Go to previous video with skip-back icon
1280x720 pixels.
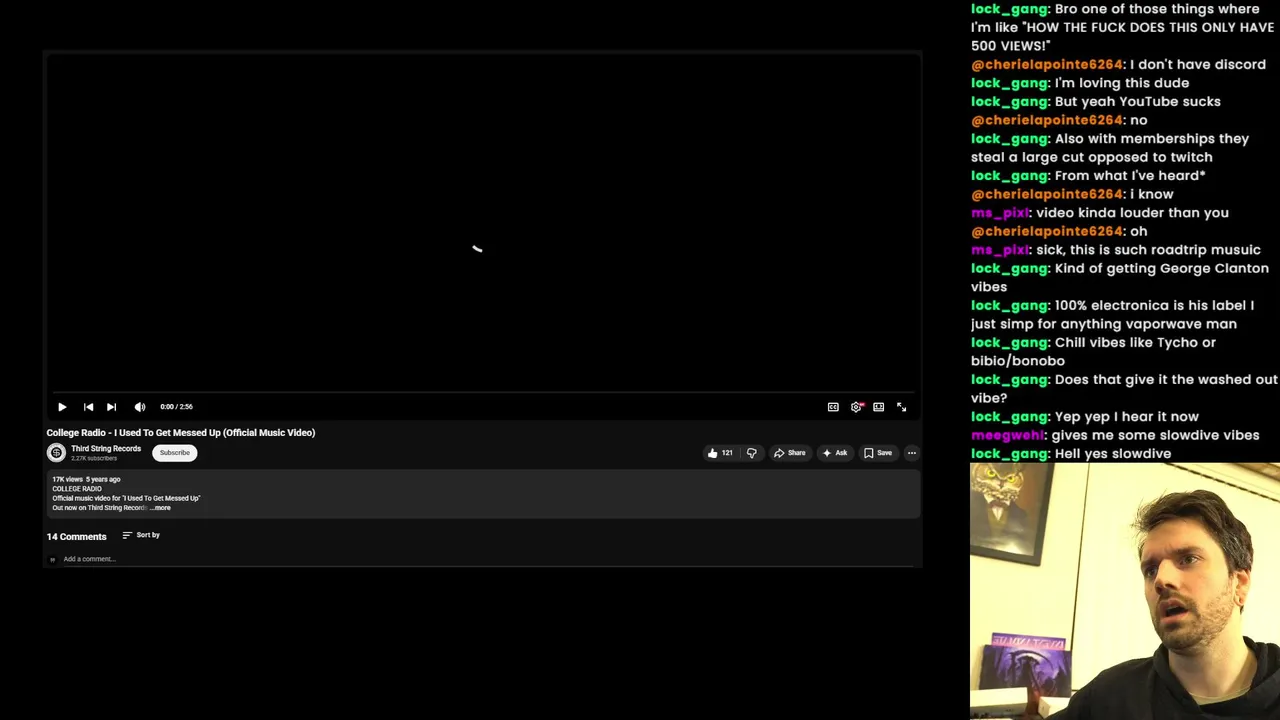[x=88, y=407]
